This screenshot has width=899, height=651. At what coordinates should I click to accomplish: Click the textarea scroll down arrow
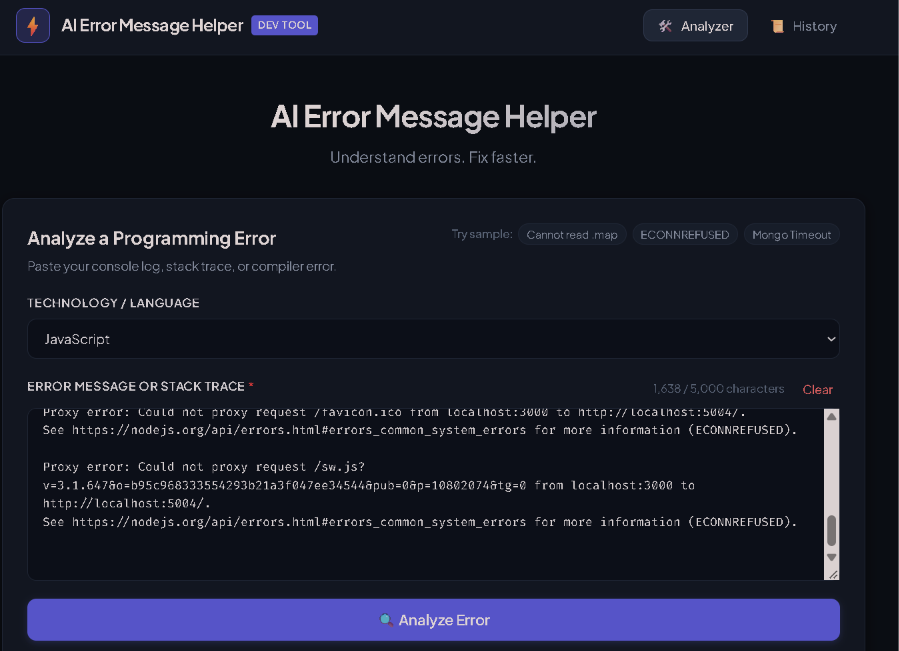tap(831, 558)
